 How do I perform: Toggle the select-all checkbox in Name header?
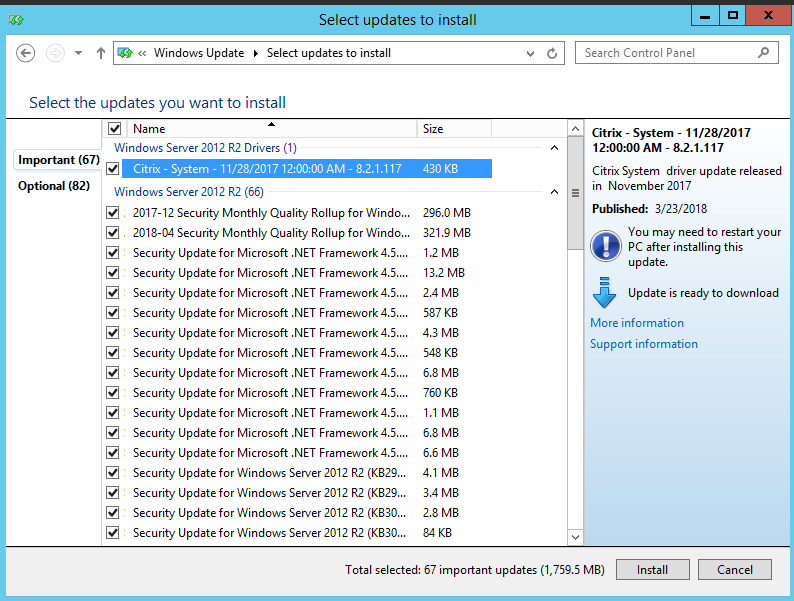click(114, 129)
